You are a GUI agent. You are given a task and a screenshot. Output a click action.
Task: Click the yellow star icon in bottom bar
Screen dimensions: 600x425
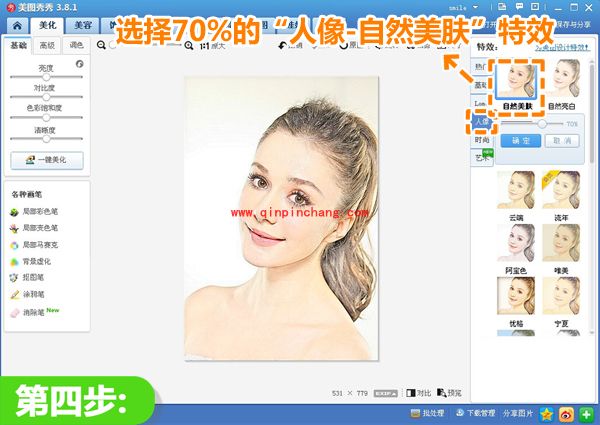pos(547,413)
